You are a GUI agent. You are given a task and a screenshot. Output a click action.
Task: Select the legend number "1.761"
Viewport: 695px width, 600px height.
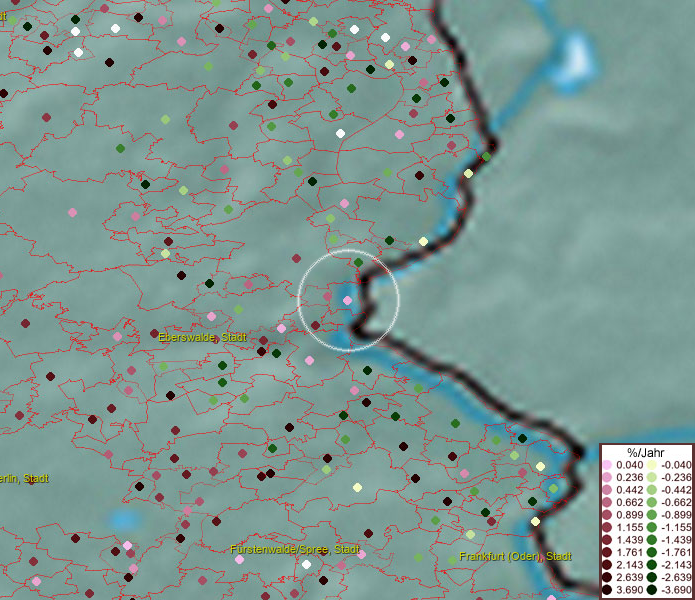(x=629, y=552)
